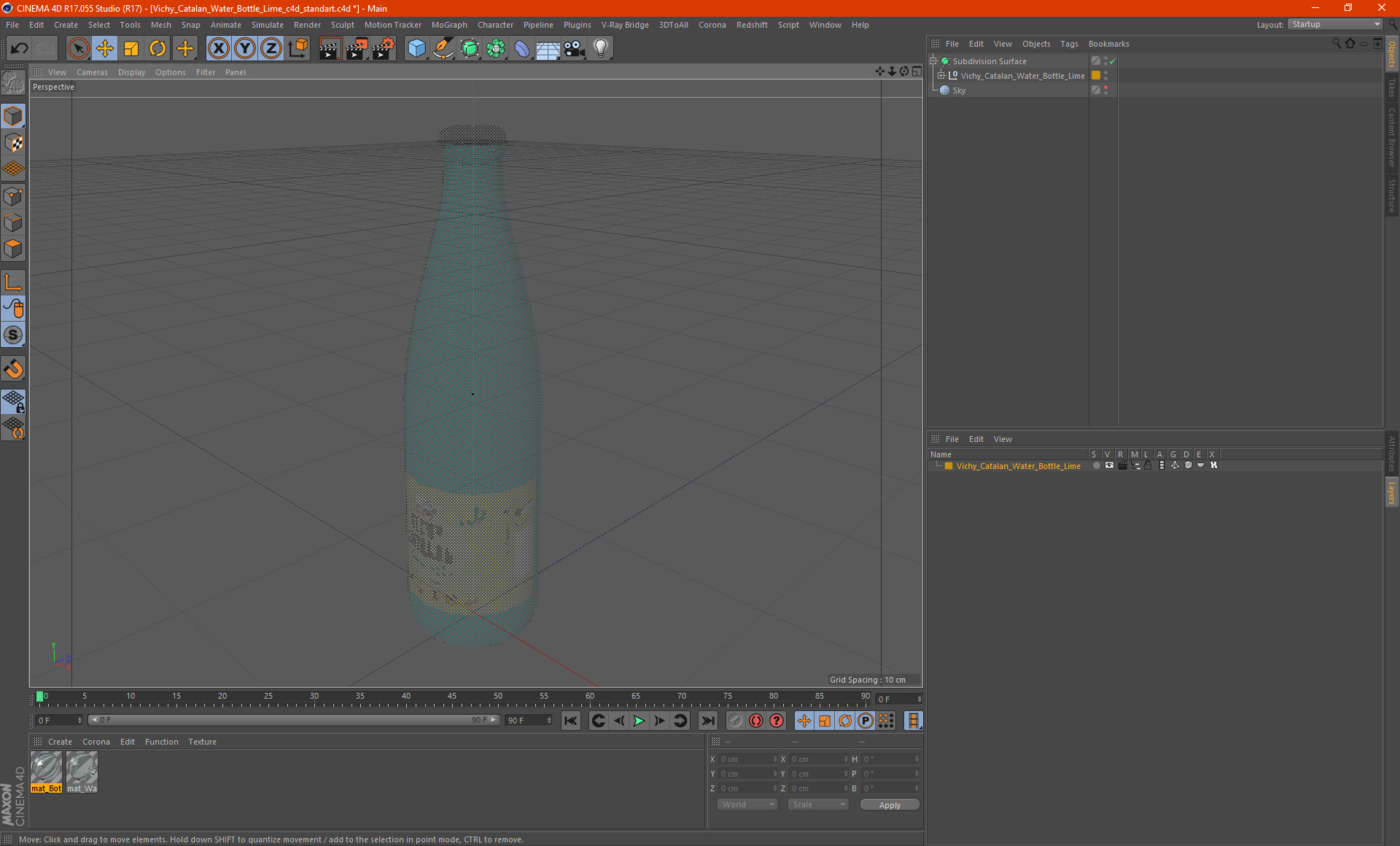Toggle layer lock for Vichy layer

(x=1148, y=465)
